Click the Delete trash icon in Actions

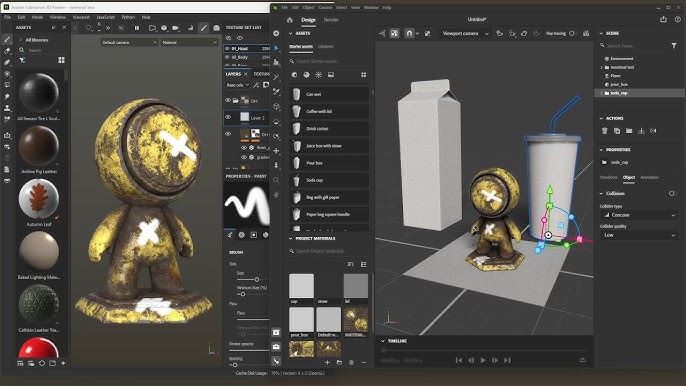pos(605,131)
